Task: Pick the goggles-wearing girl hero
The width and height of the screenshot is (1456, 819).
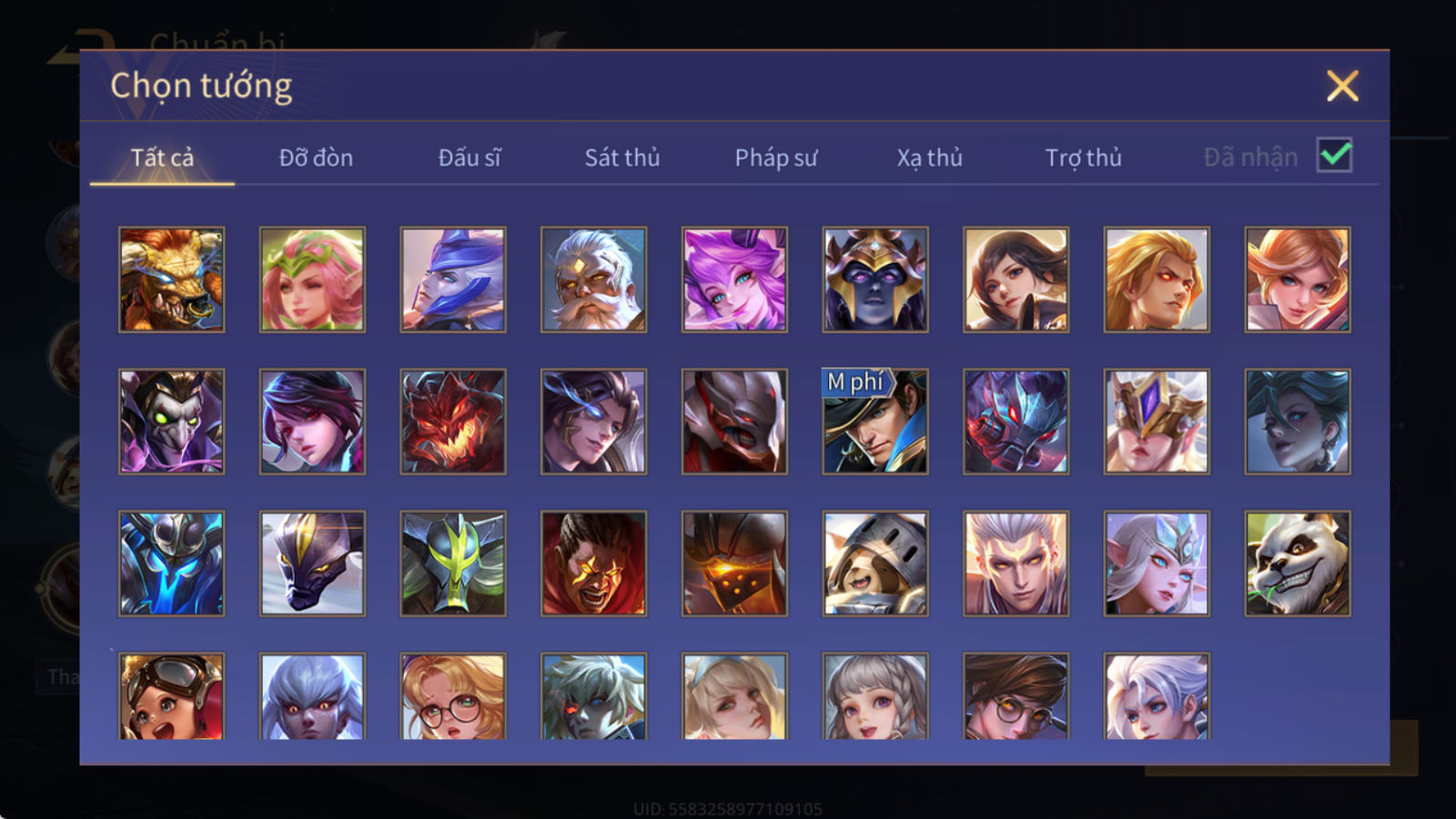Action: [x=171, y=696]
